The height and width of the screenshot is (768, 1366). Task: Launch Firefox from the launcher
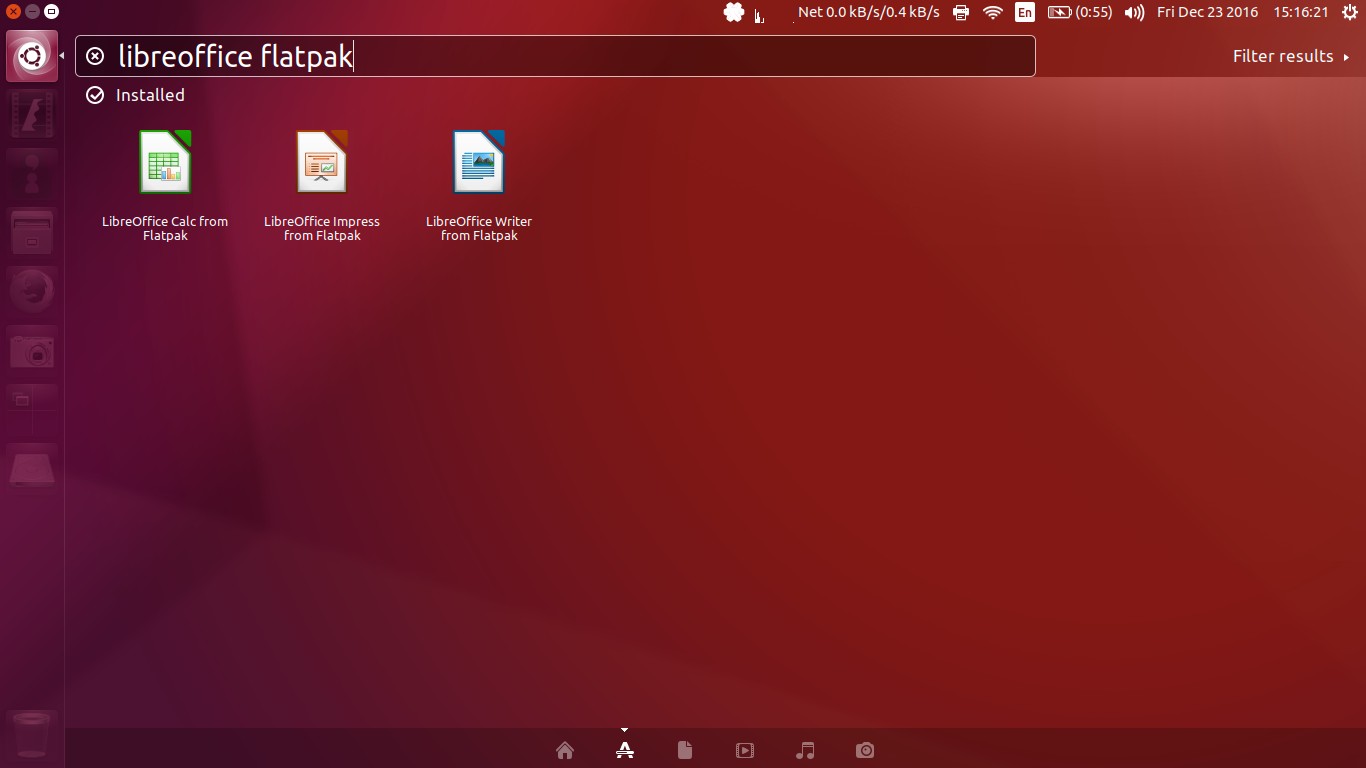[31, 290]
